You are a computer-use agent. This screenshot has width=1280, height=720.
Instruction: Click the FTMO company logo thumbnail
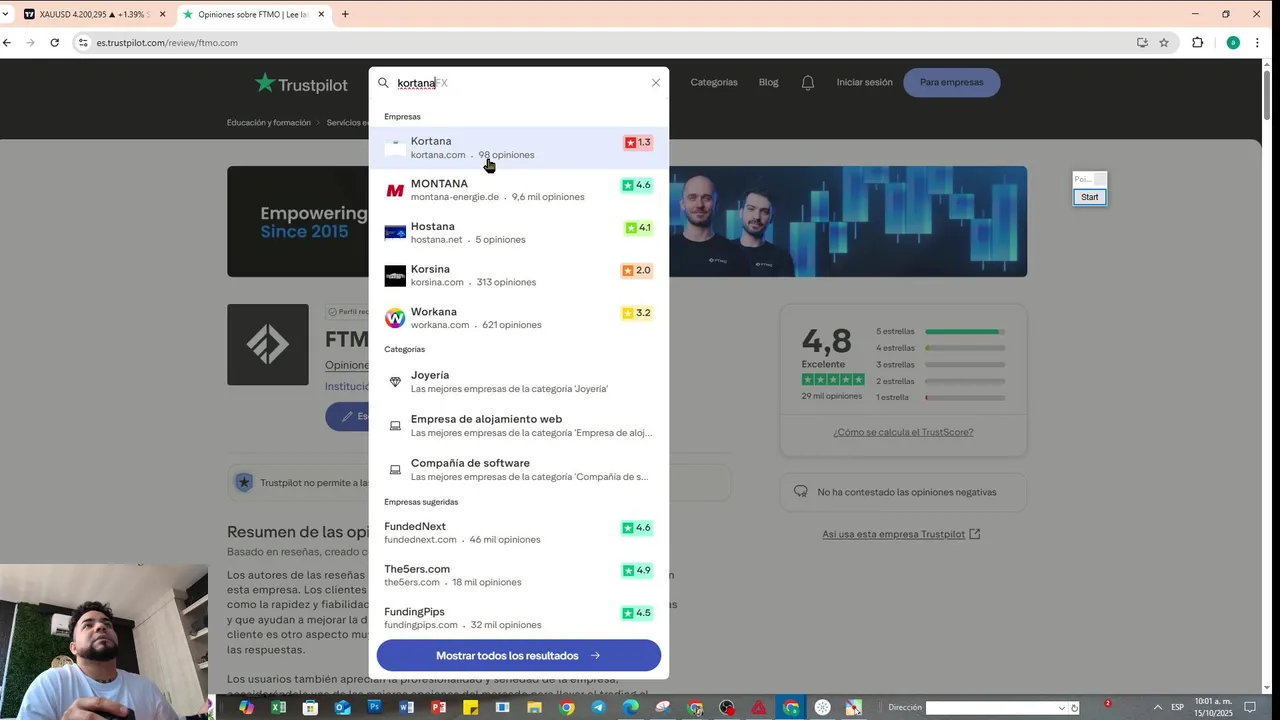(268, 345)
